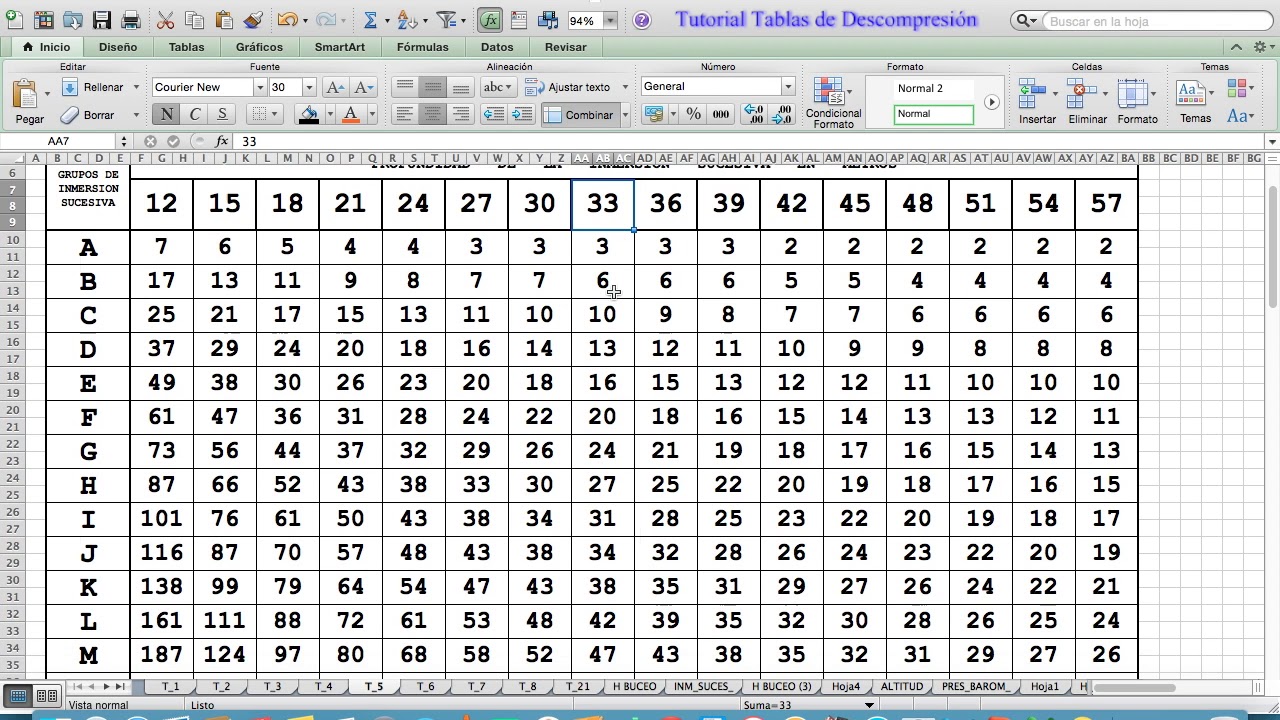
Task: Choose Normal 2 cell style
Action: point(934,88)
